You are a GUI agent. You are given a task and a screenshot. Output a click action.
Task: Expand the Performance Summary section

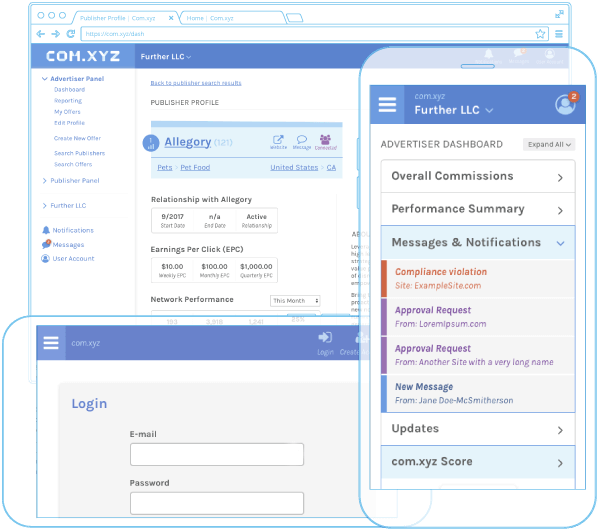[478, 209]
